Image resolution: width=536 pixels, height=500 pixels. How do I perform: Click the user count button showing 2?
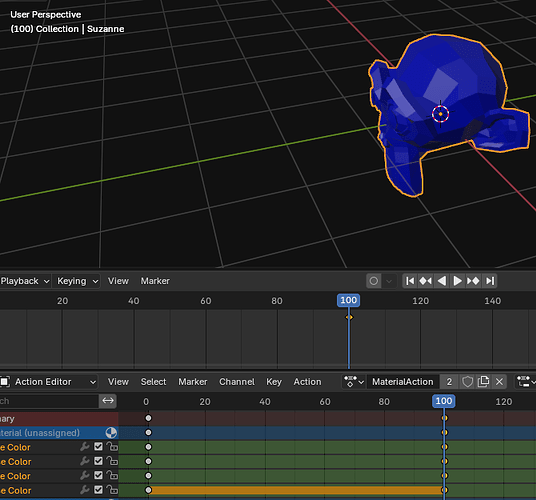[449, 382]
